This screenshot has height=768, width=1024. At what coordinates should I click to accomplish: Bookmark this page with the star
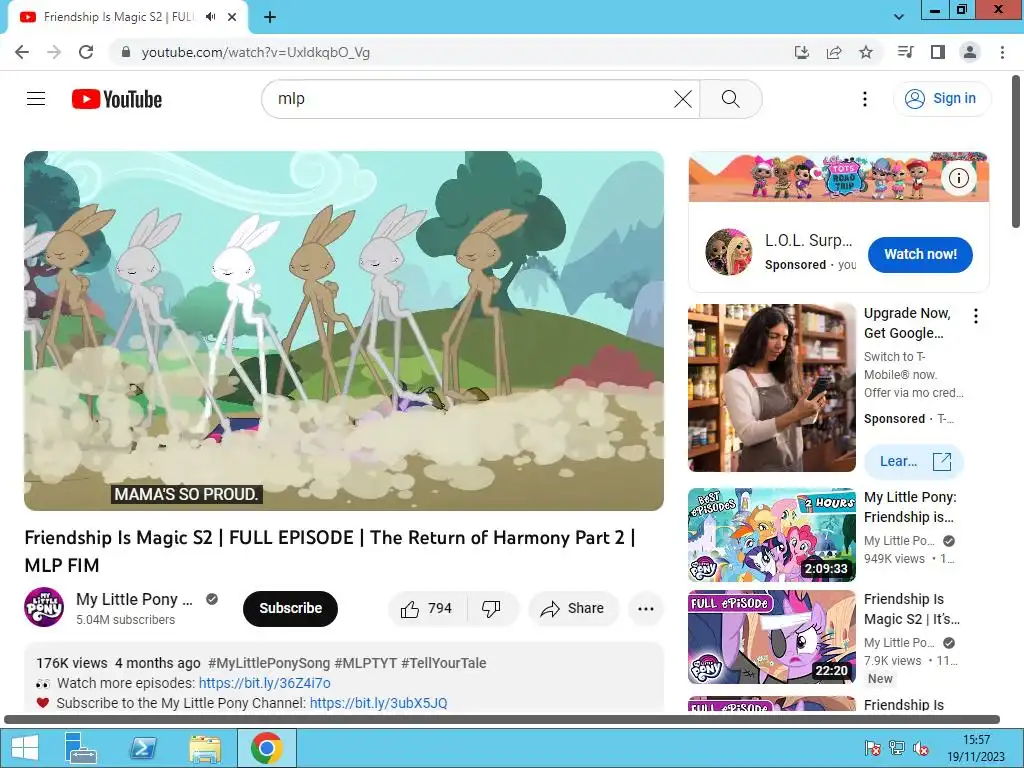coord(866,52)
